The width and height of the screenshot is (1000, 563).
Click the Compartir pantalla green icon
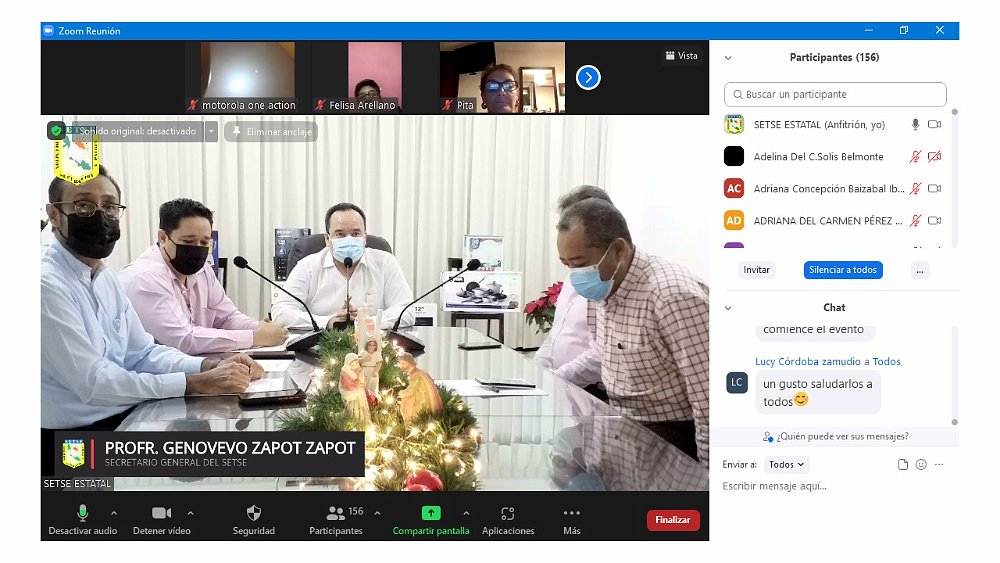point(430,513)
